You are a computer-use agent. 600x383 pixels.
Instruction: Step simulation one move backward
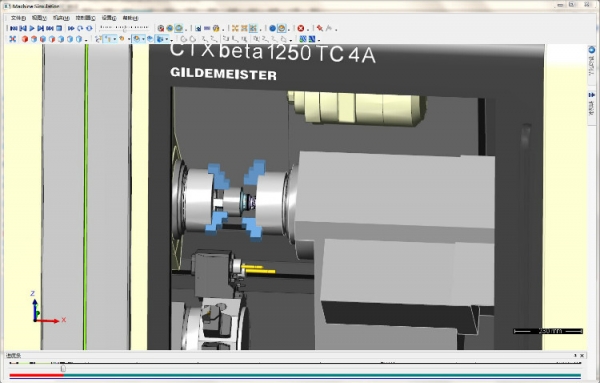23,28
